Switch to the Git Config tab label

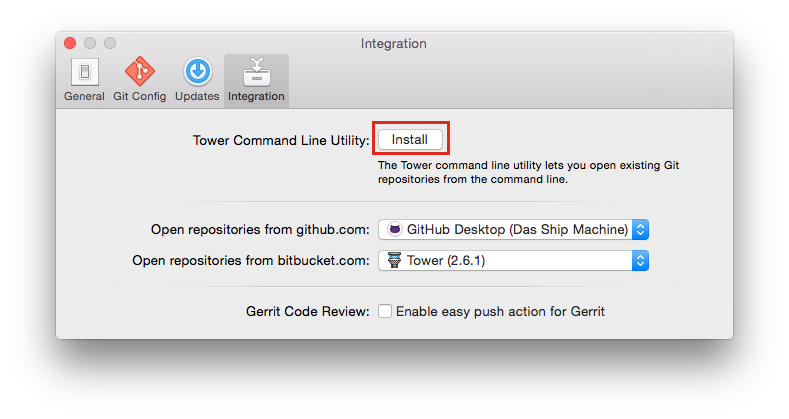(x=140, y=97)
